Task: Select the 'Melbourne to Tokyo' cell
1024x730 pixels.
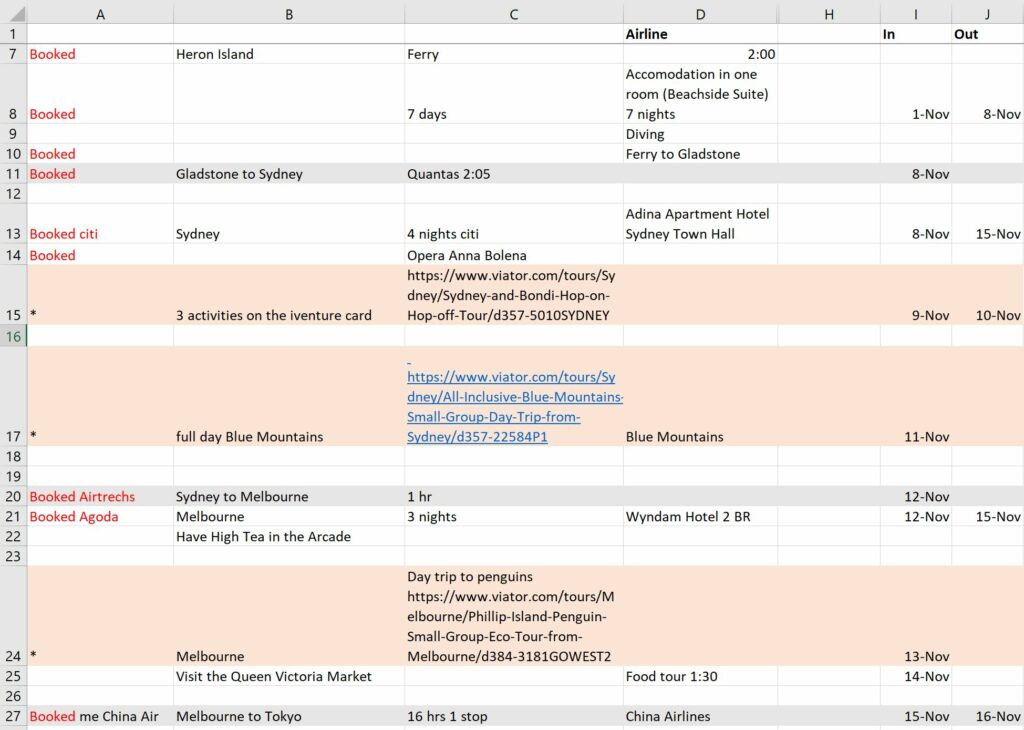Action: pos(289,716)
